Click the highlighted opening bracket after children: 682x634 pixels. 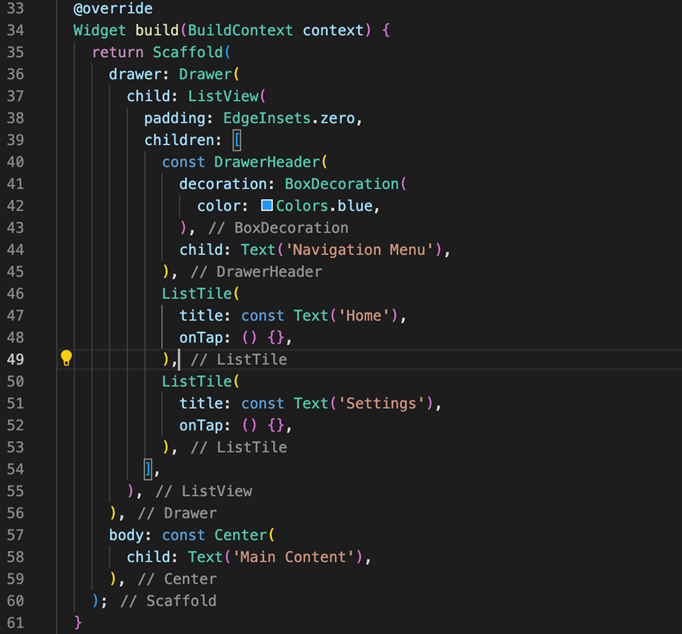[237, 140]
